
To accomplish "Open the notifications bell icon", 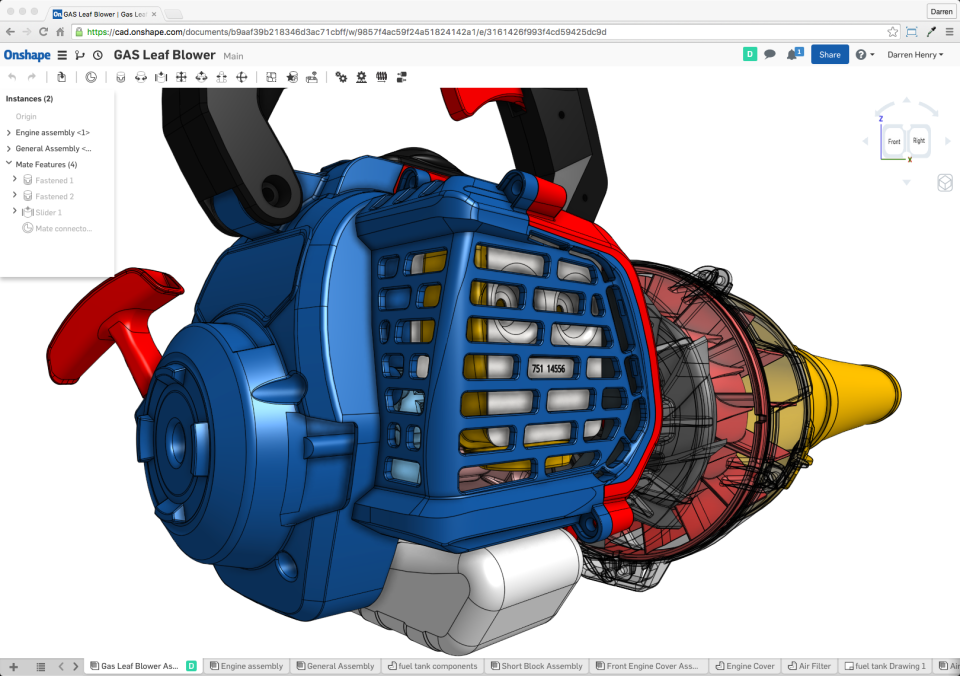I will tap(793, 54).
